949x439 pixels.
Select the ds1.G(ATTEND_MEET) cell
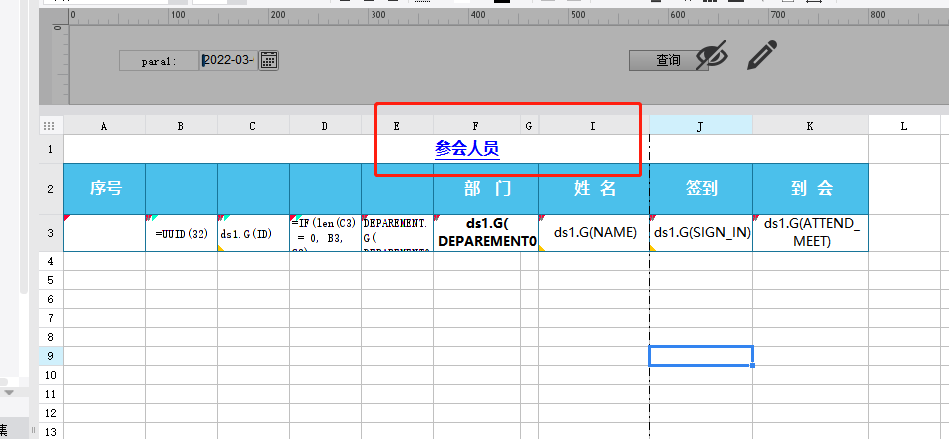click(x=810, y=233)
